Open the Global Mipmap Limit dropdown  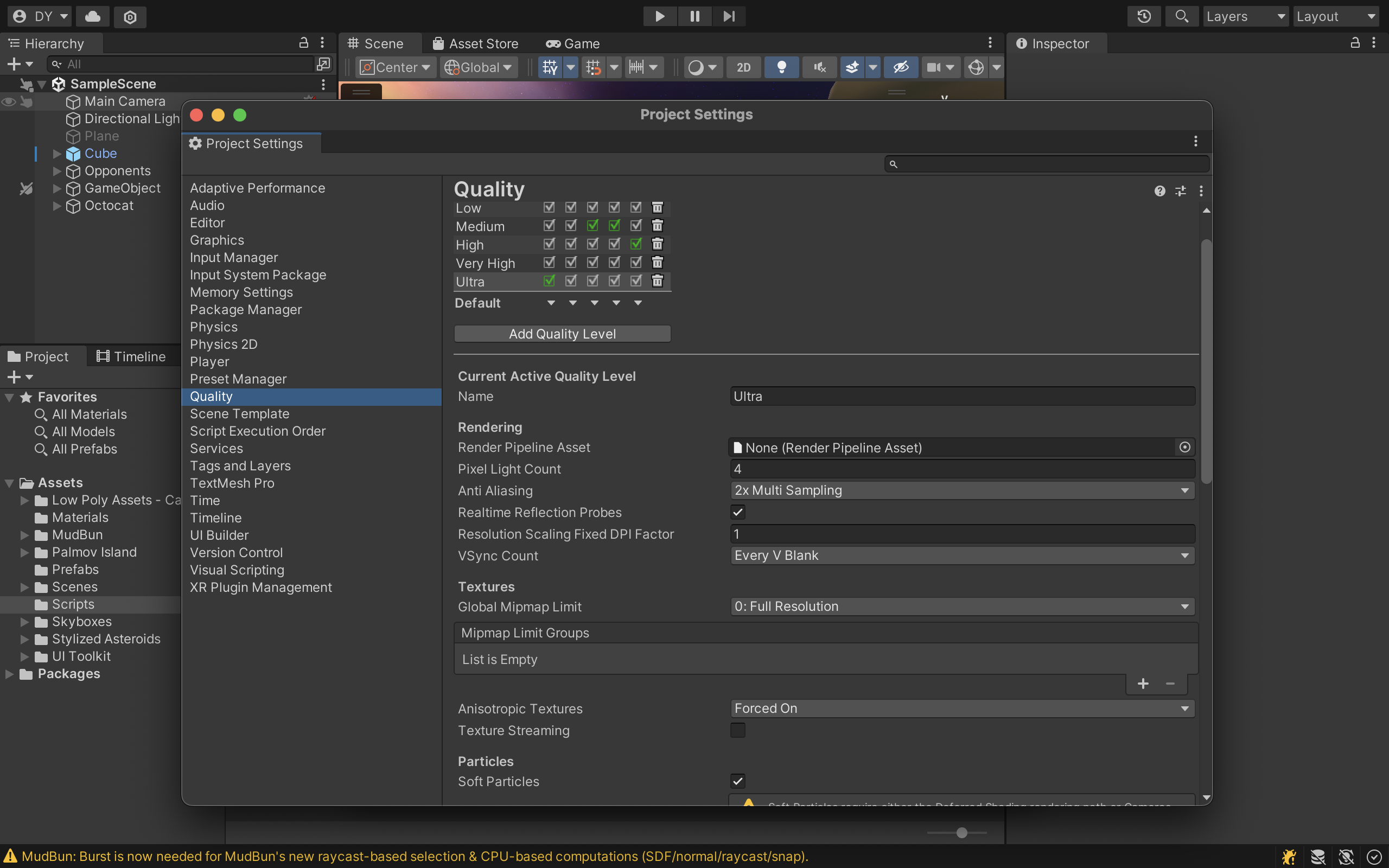tap(963, 606)
